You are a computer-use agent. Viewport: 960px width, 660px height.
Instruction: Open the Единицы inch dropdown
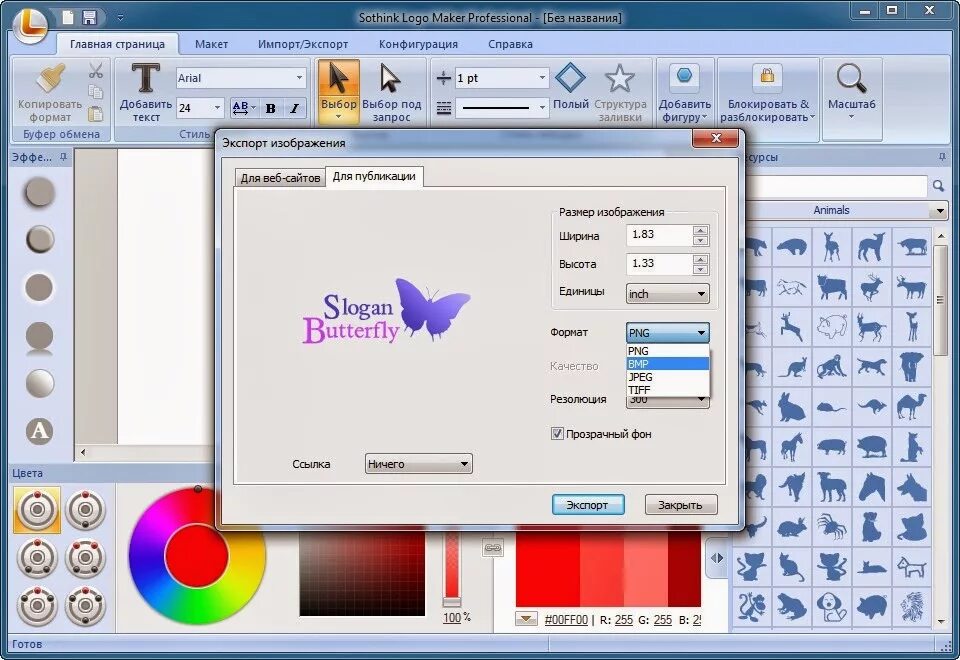pos(667,294)
